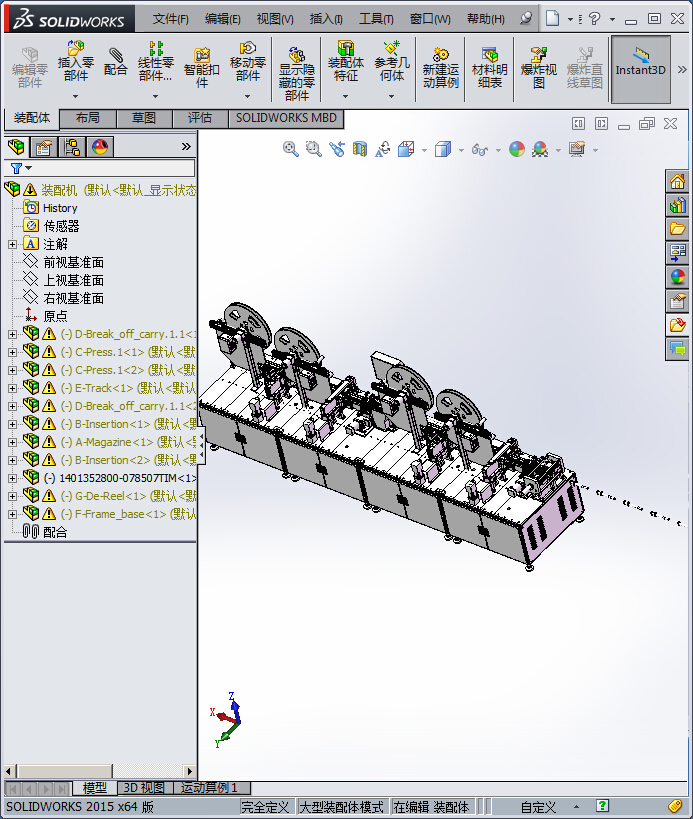Switch to the 3D 视图 bottom tab
Image resolution: width=693 pixels, height=819 pixels.
144,788
